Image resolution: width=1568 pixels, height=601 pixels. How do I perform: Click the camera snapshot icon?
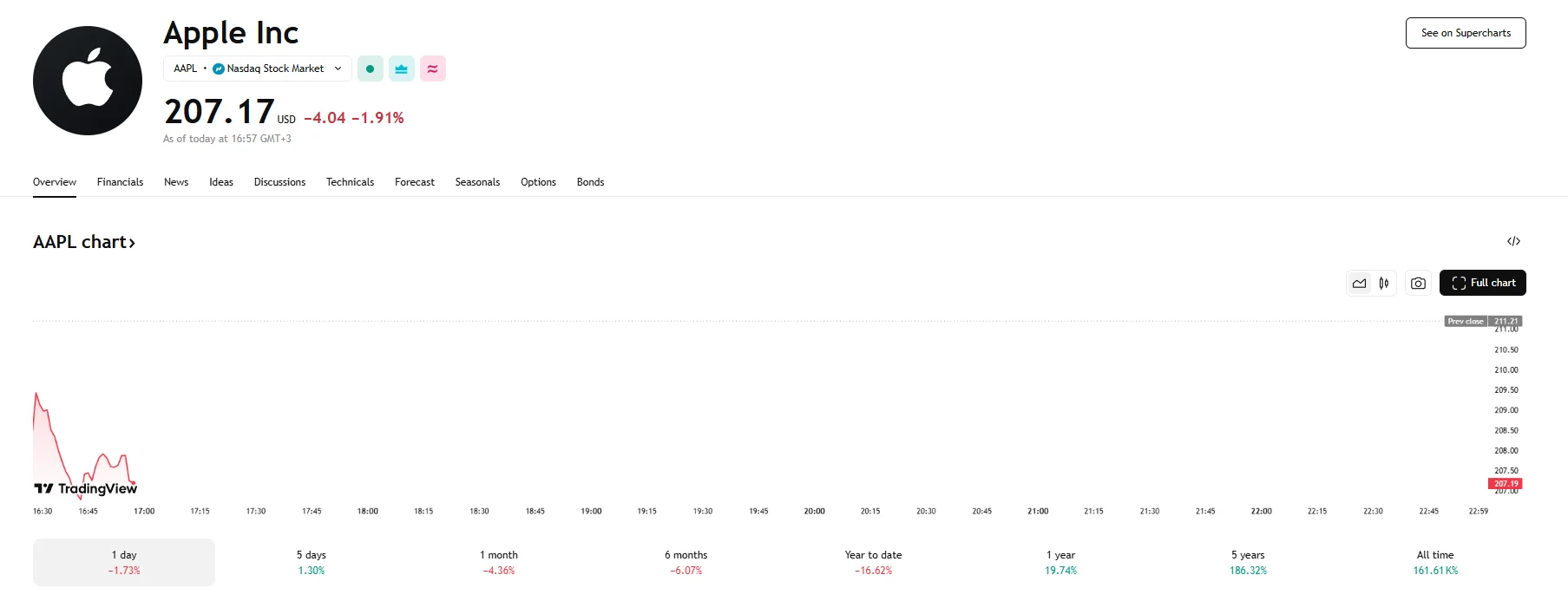point(1417,283)
